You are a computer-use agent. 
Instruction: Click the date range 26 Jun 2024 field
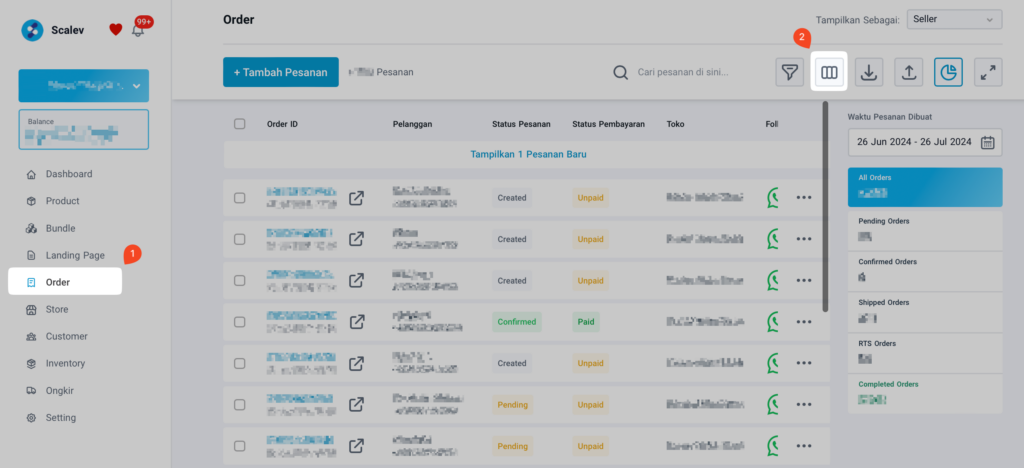pos(925,142)
